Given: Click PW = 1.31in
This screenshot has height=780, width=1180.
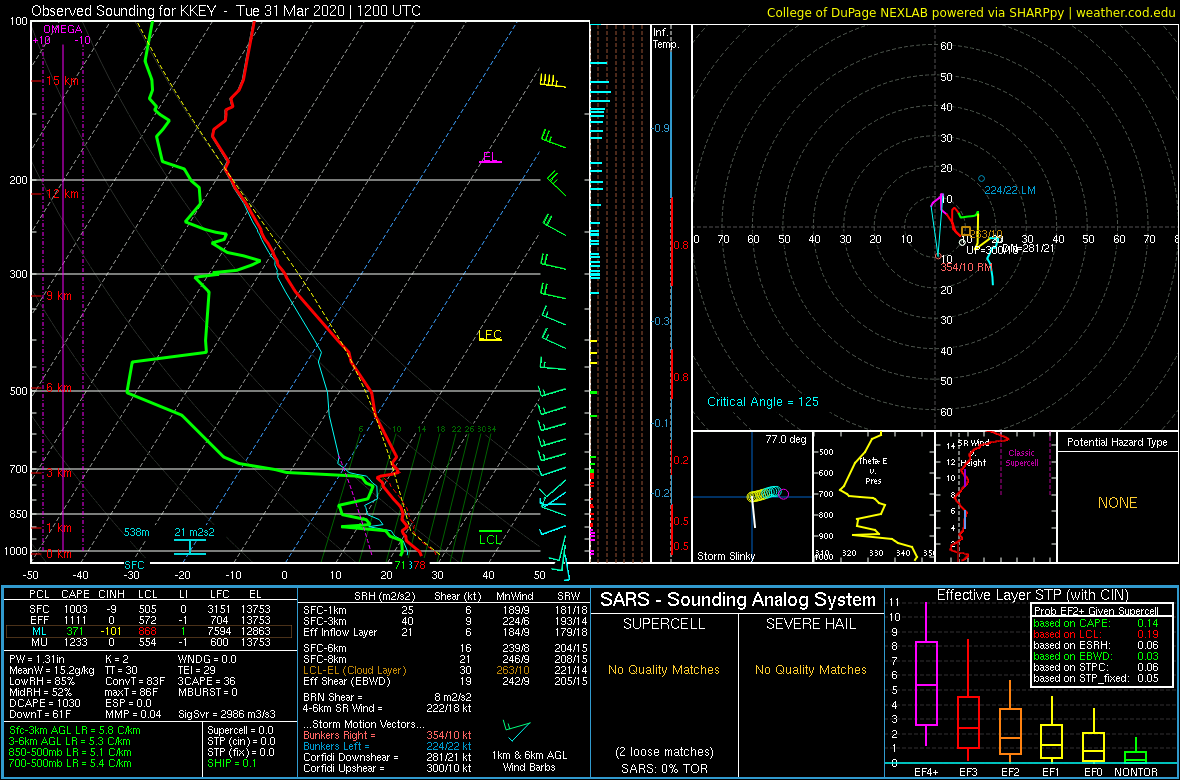Looking at the screenshot, I should [x=40, y=659].
